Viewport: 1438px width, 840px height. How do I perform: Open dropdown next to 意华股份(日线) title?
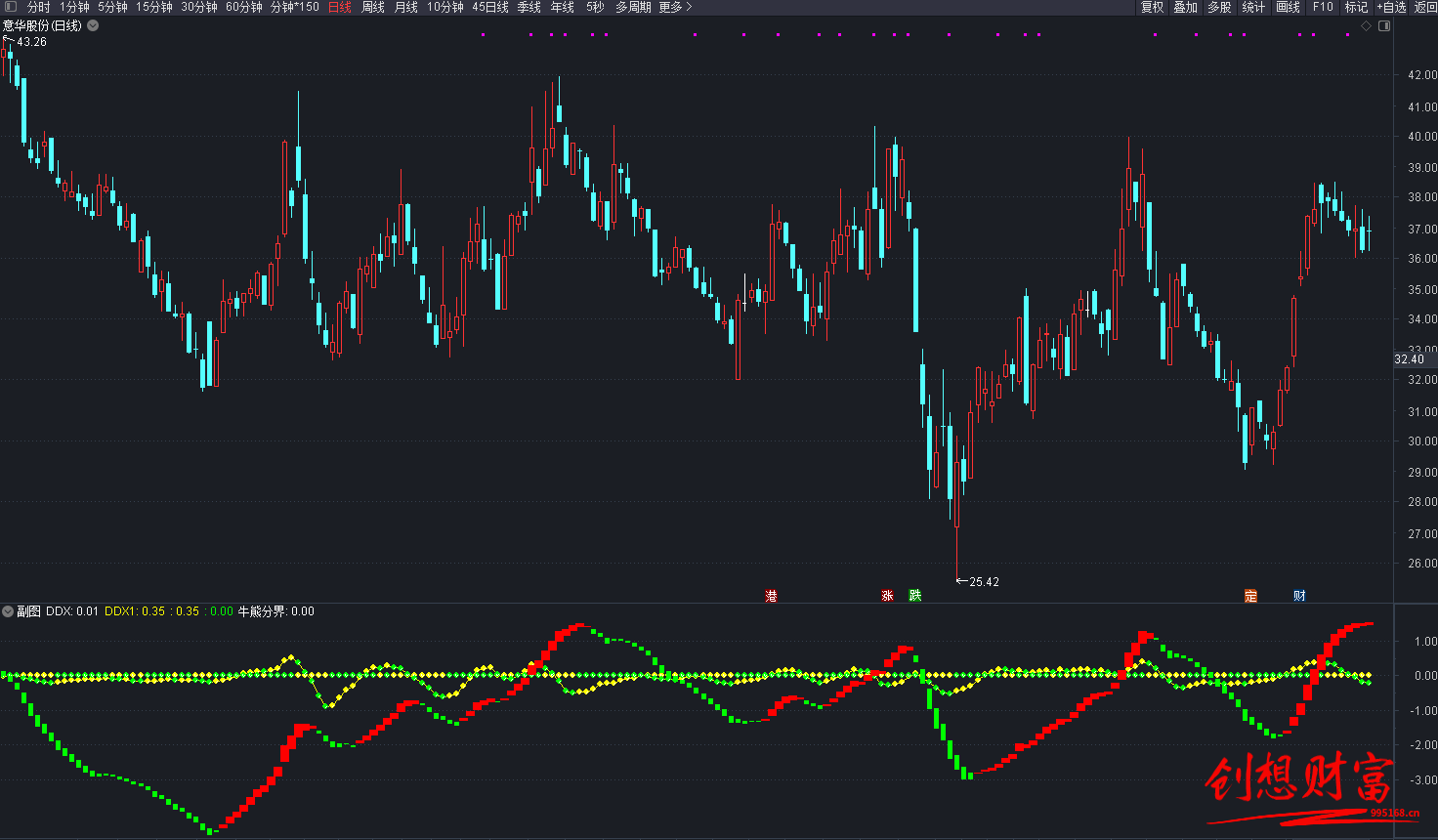93,26
